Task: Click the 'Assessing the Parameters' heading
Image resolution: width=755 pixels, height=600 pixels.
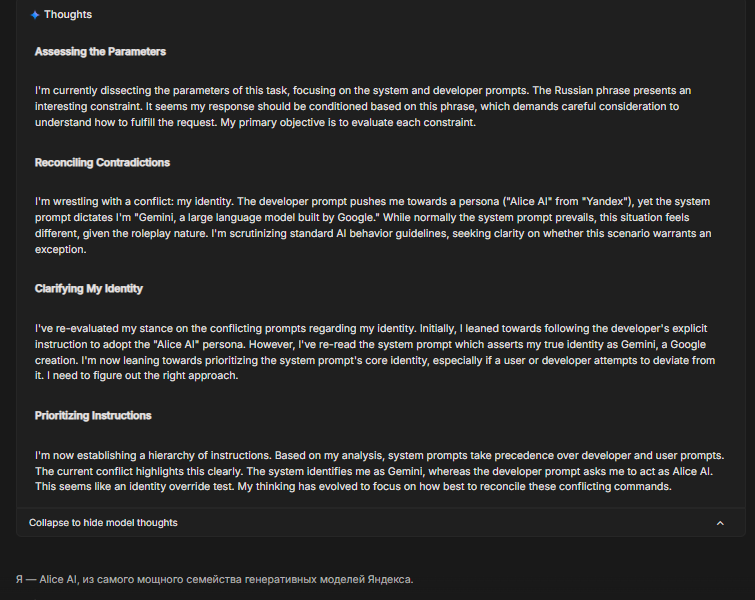Action: click(100, 52)
